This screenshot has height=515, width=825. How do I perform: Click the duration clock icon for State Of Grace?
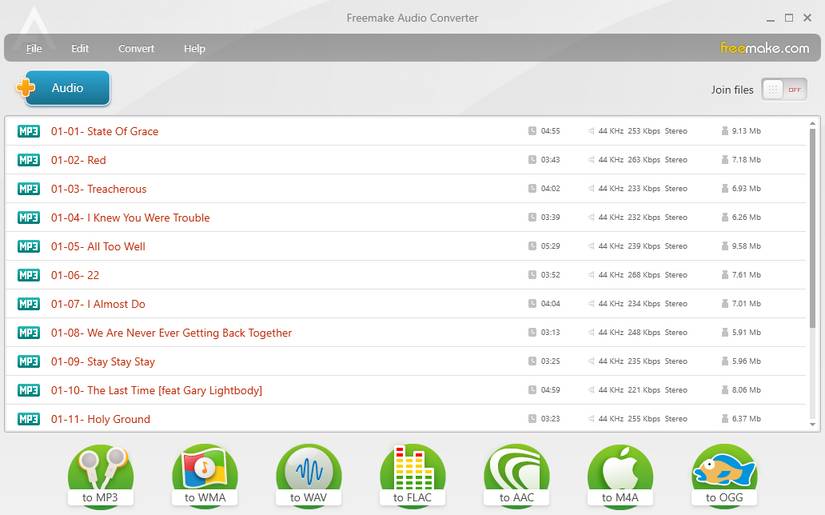532,130
